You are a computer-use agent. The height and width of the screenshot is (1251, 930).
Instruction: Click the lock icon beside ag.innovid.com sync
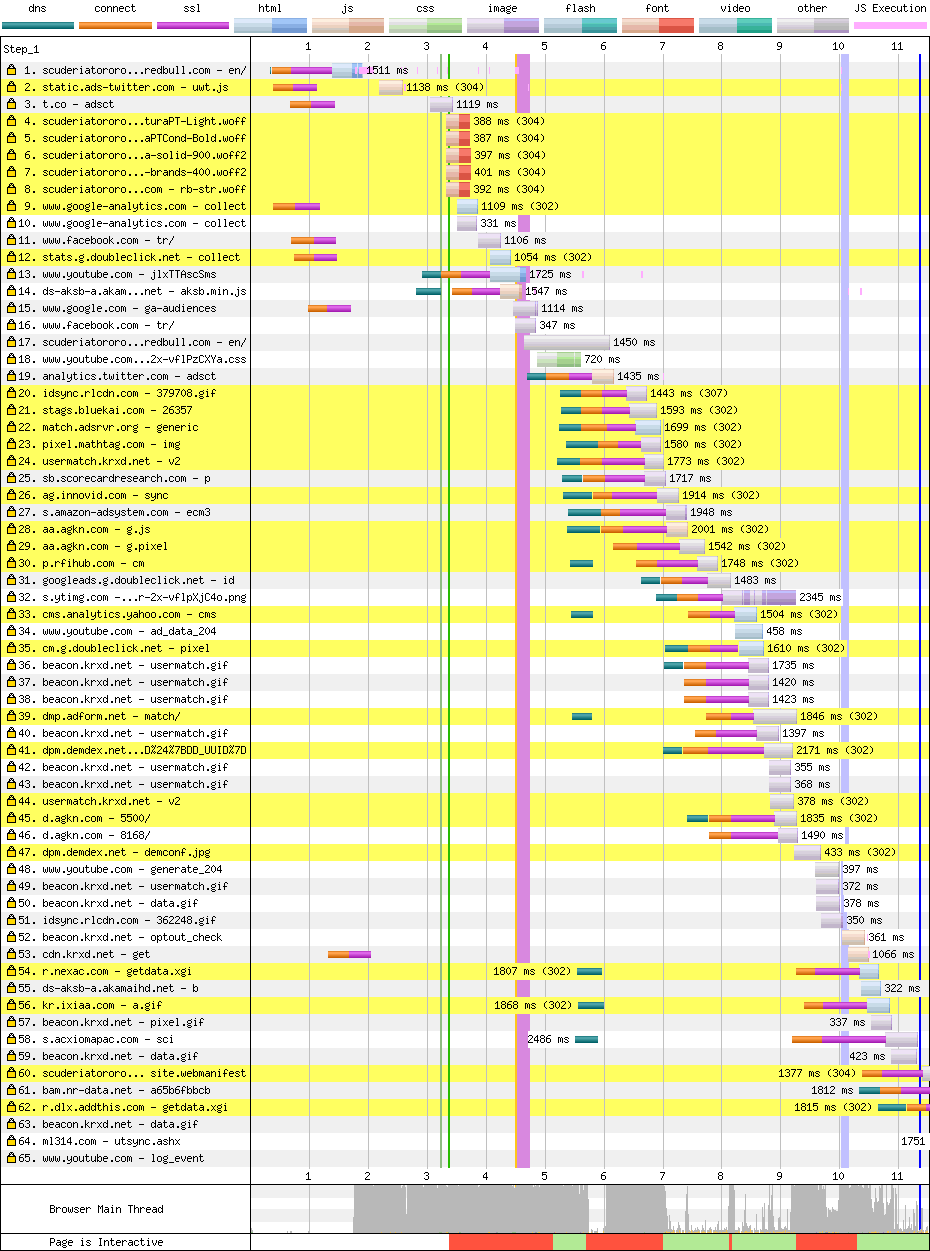tap(12, 495)
